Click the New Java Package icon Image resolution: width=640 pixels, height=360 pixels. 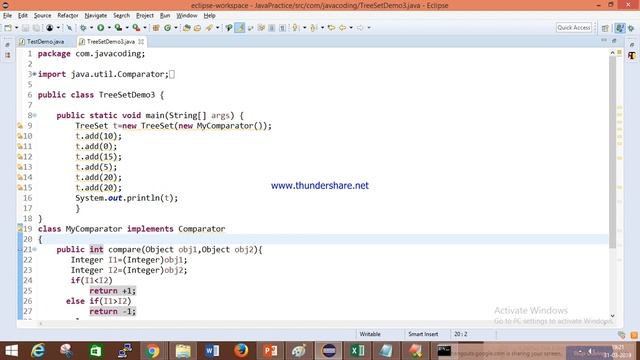point(156,28)
